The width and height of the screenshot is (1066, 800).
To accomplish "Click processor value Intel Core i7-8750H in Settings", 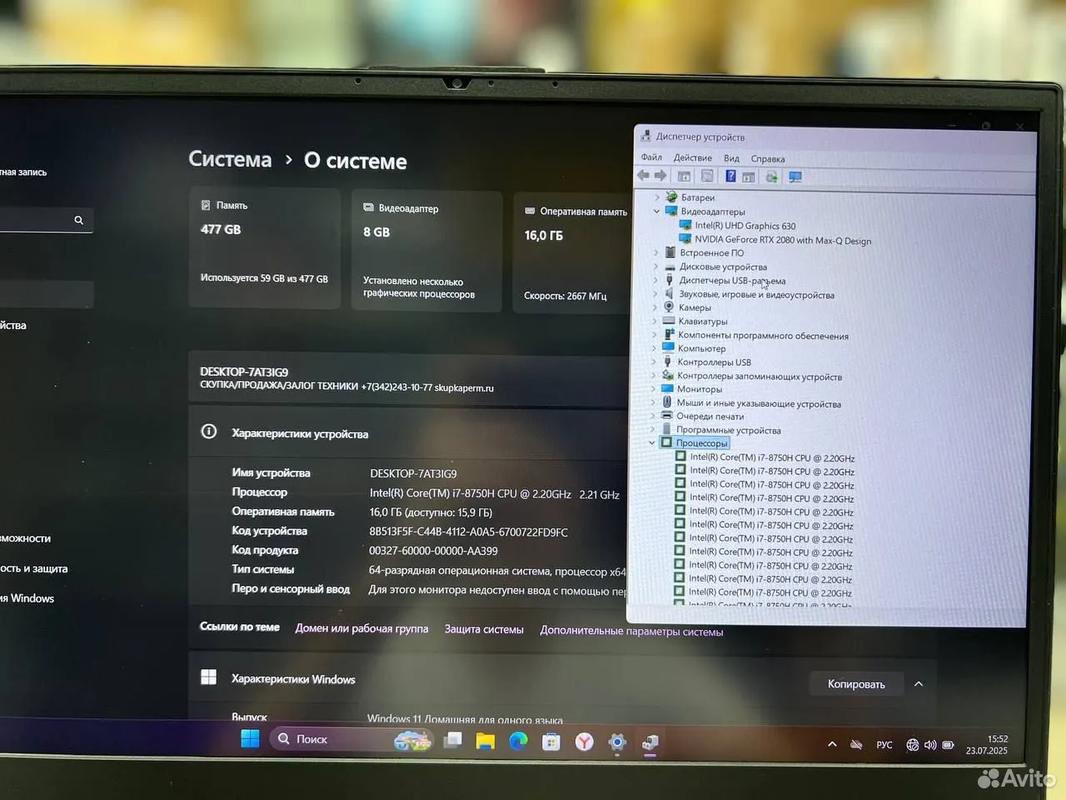I will coord(494,494).
